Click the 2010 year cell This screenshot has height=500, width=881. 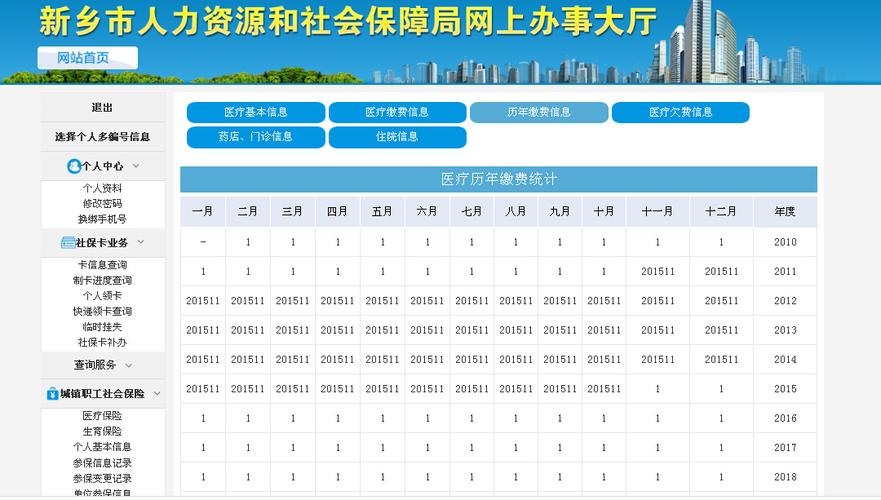785,242
